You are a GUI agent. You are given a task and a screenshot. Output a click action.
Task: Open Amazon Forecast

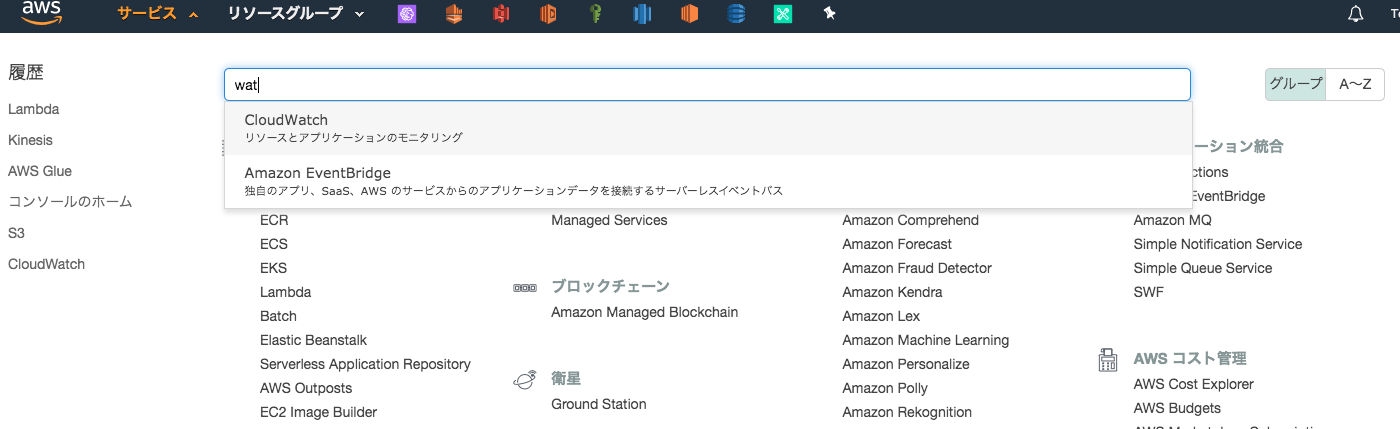point(897,244)
